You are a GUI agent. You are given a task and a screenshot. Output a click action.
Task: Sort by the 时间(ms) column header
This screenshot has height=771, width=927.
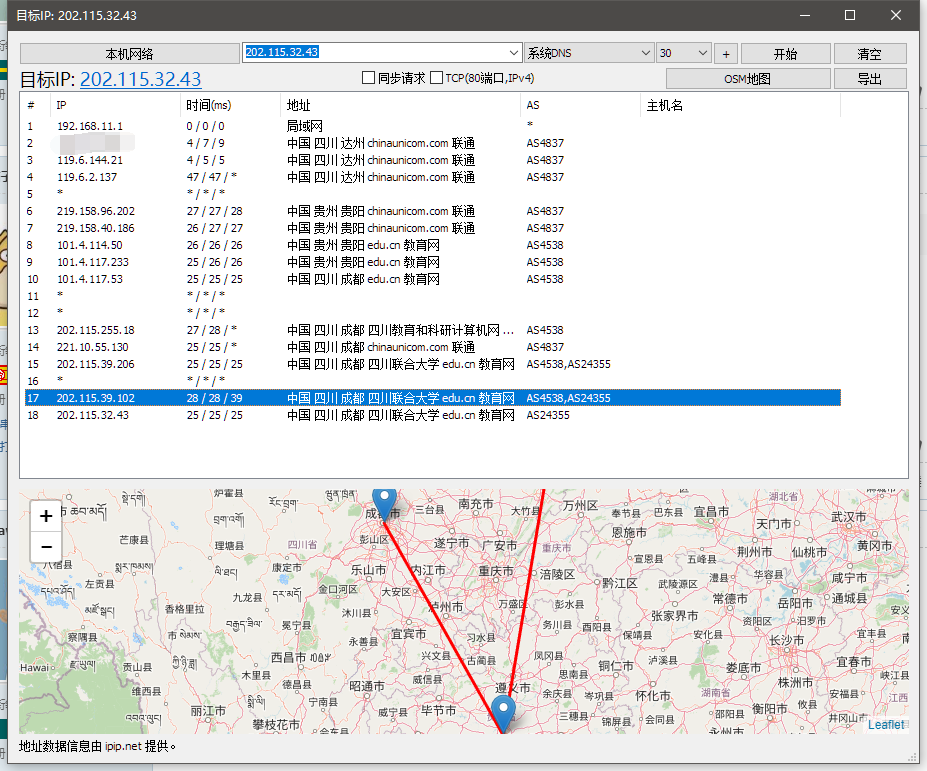(x=230, y=105)
